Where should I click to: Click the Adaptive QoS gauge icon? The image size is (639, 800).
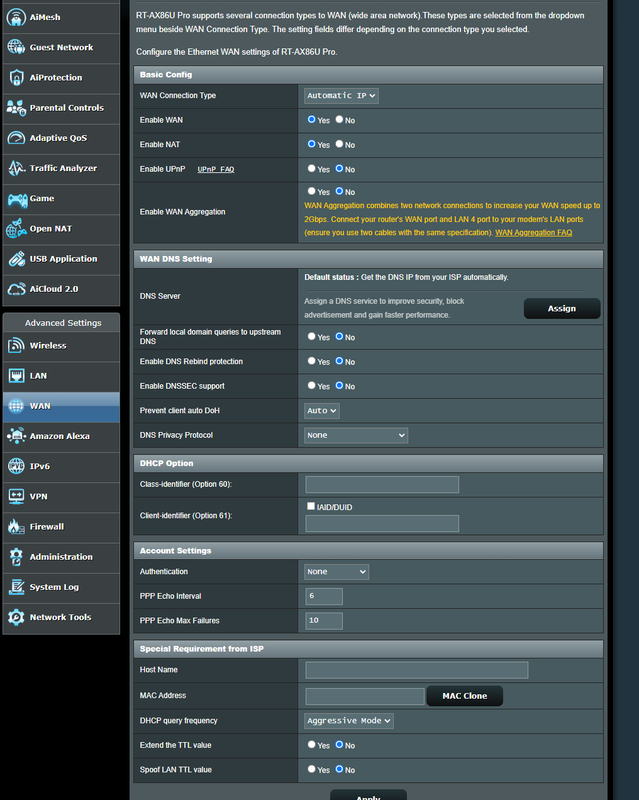coord(16,138)
